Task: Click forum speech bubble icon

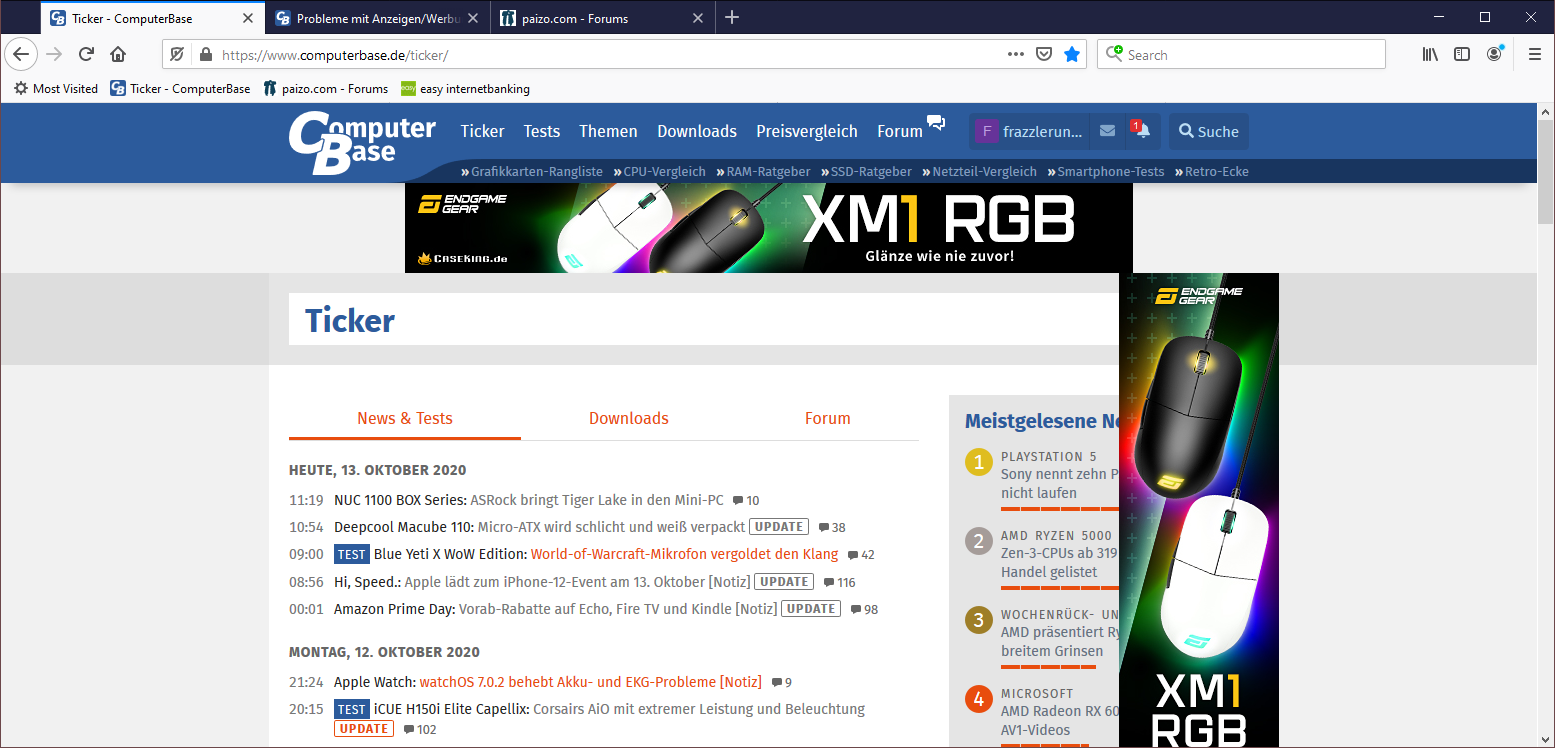Action: [x=936, y=123]
